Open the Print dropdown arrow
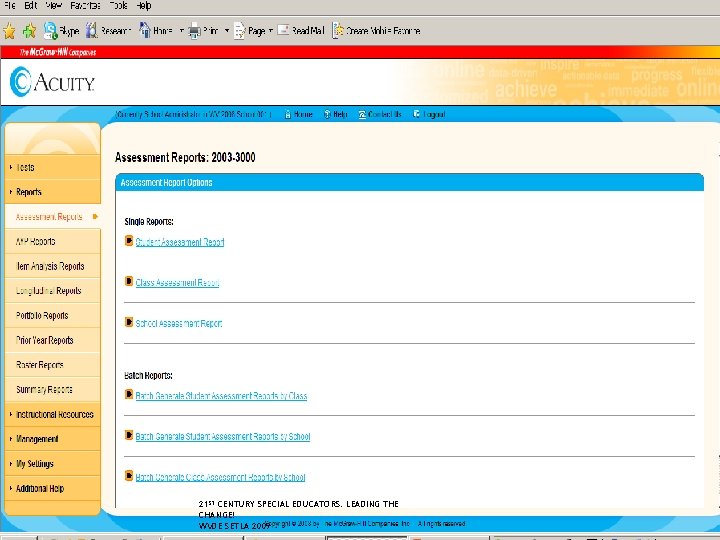This screenshot has height=540, width=720. [x=227, y=31]
